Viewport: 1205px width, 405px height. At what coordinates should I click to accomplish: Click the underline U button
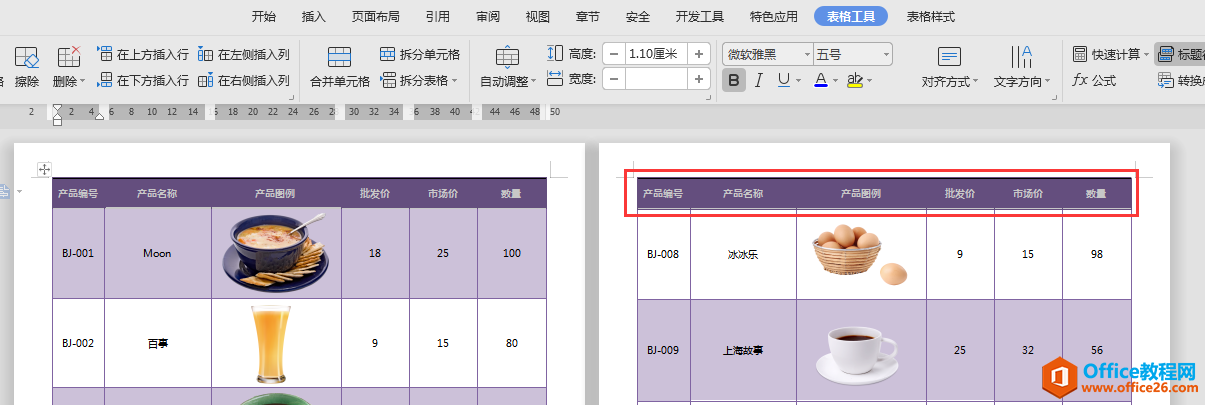click(783, 80)
